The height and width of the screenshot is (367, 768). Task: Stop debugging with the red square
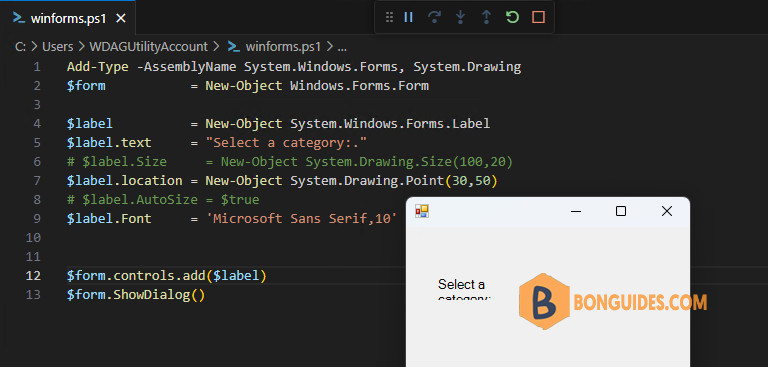tap(538, 18)
